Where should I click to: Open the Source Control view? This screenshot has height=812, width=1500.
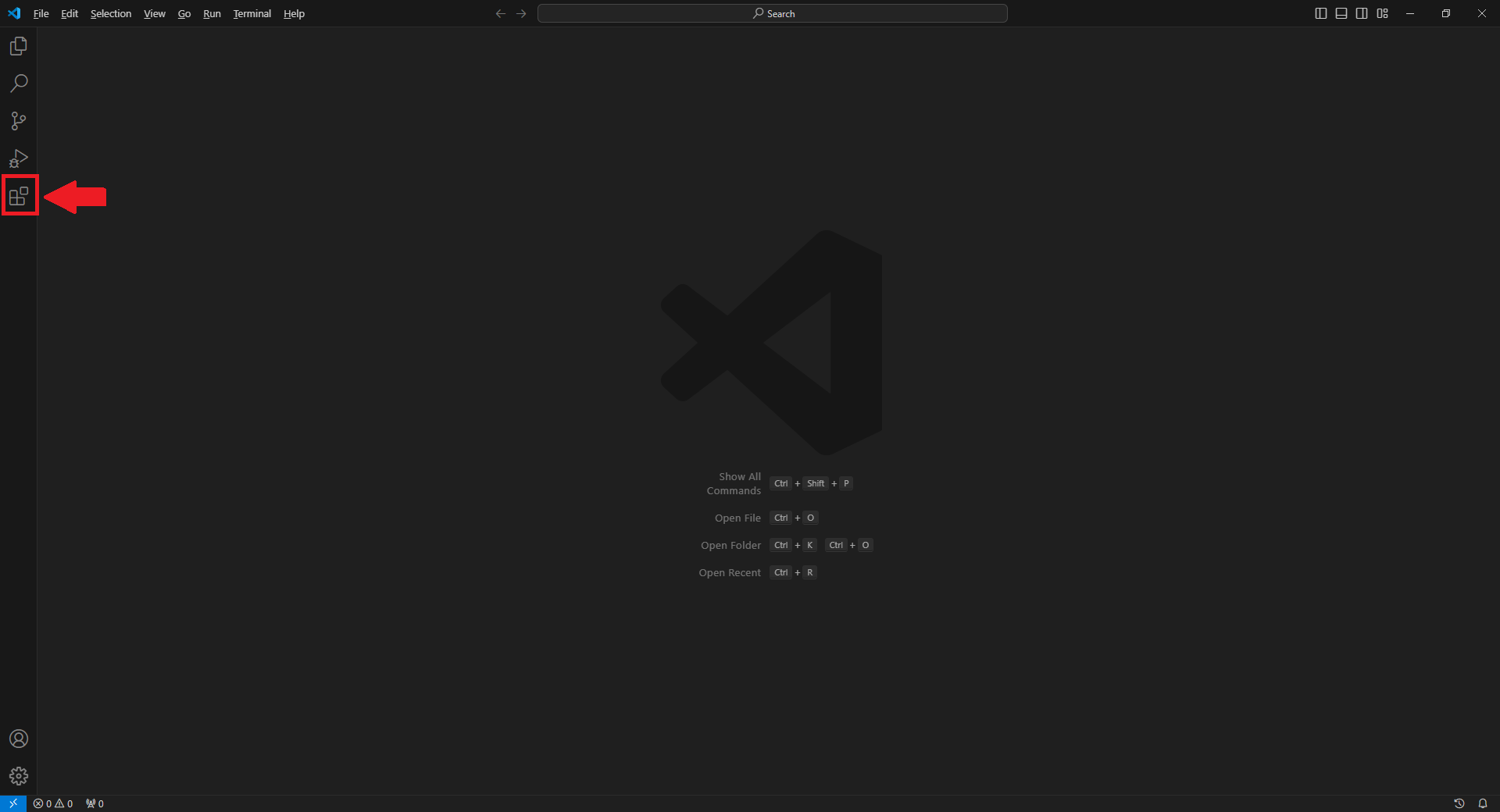pos(19,121)
